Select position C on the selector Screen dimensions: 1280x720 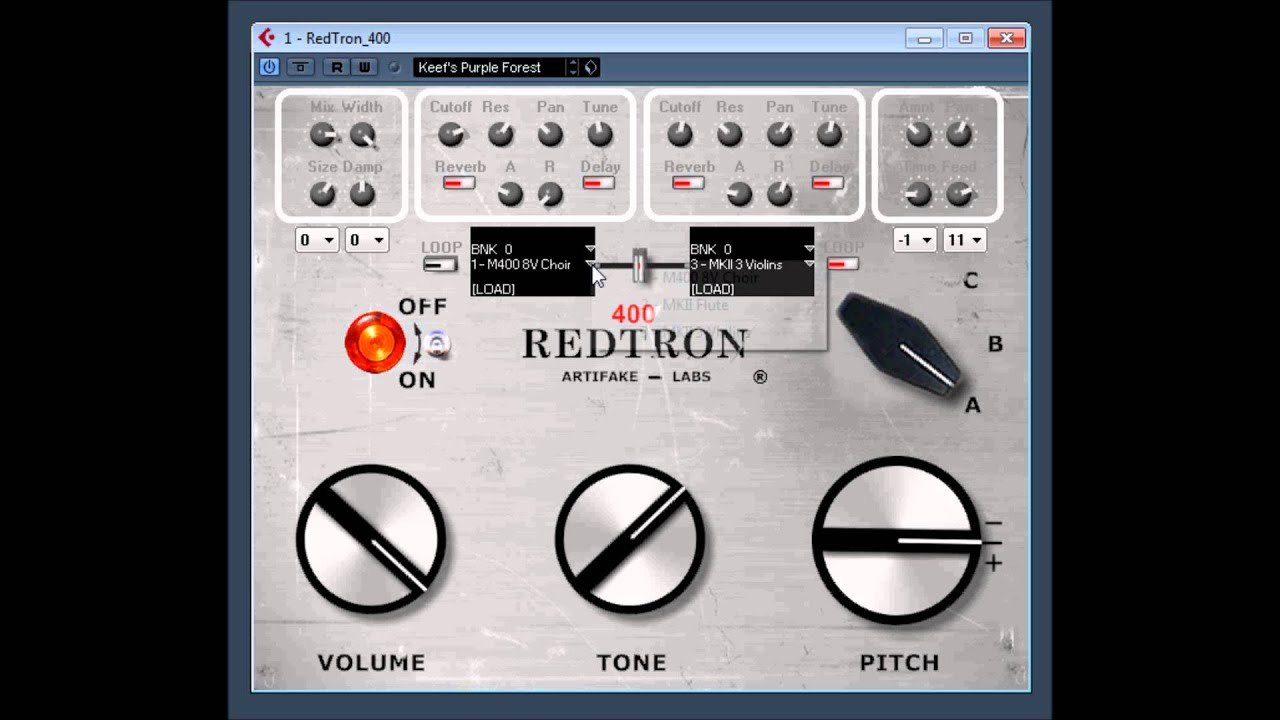click(970, 281)
